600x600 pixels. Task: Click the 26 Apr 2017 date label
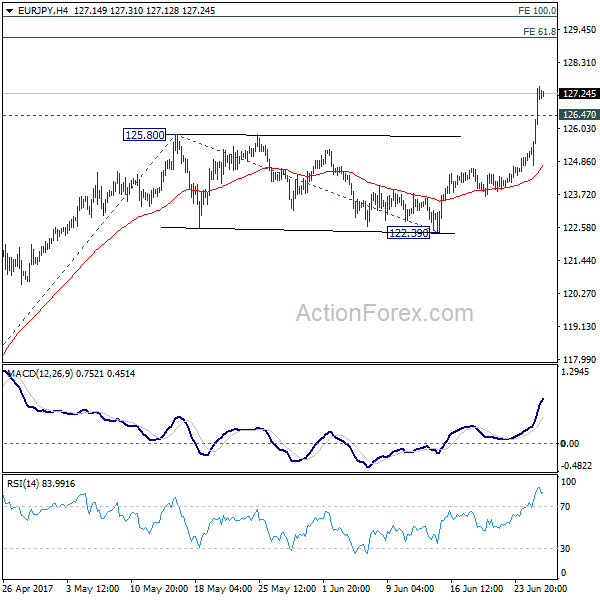coord(28,588)
